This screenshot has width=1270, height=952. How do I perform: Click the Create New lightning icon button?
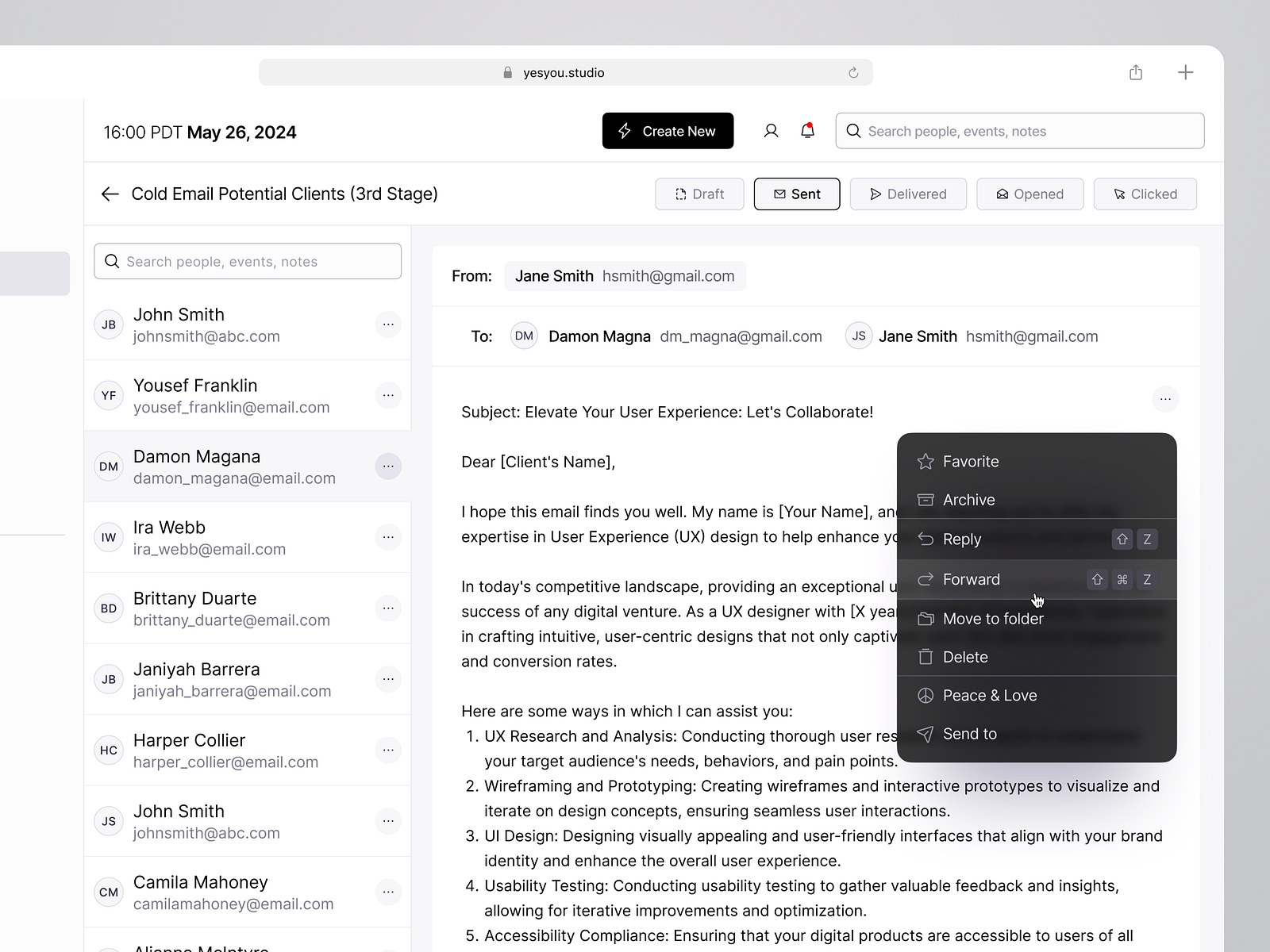click(x=624, y=131)
